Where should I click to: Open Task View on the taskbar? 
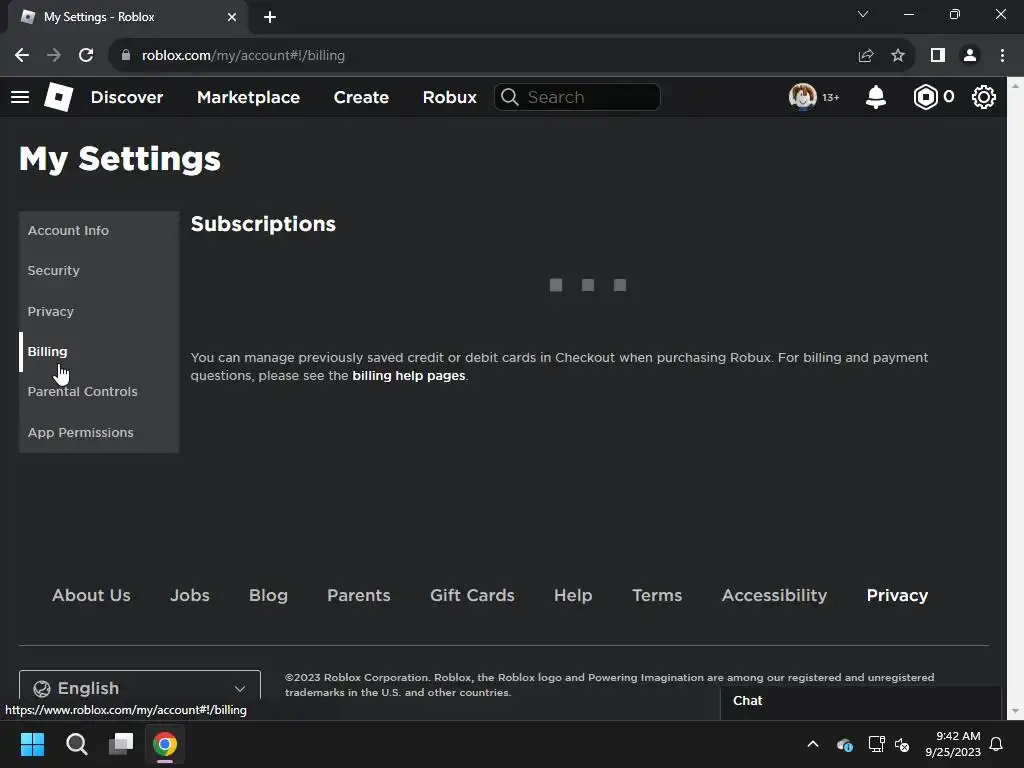tap(121, 744)
